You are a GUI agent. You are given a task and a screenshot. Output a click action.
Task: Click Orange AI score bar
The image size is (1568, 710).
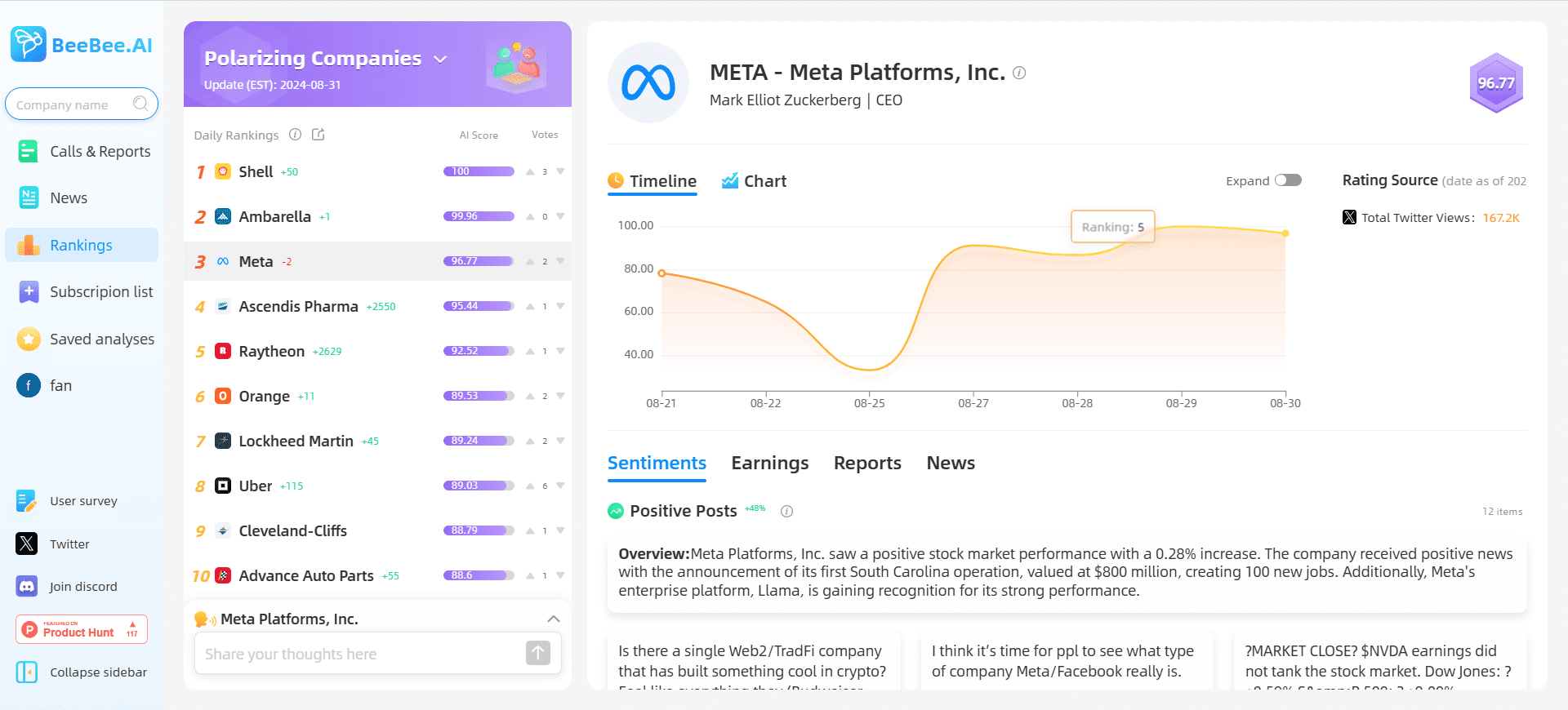pos(479,396)
